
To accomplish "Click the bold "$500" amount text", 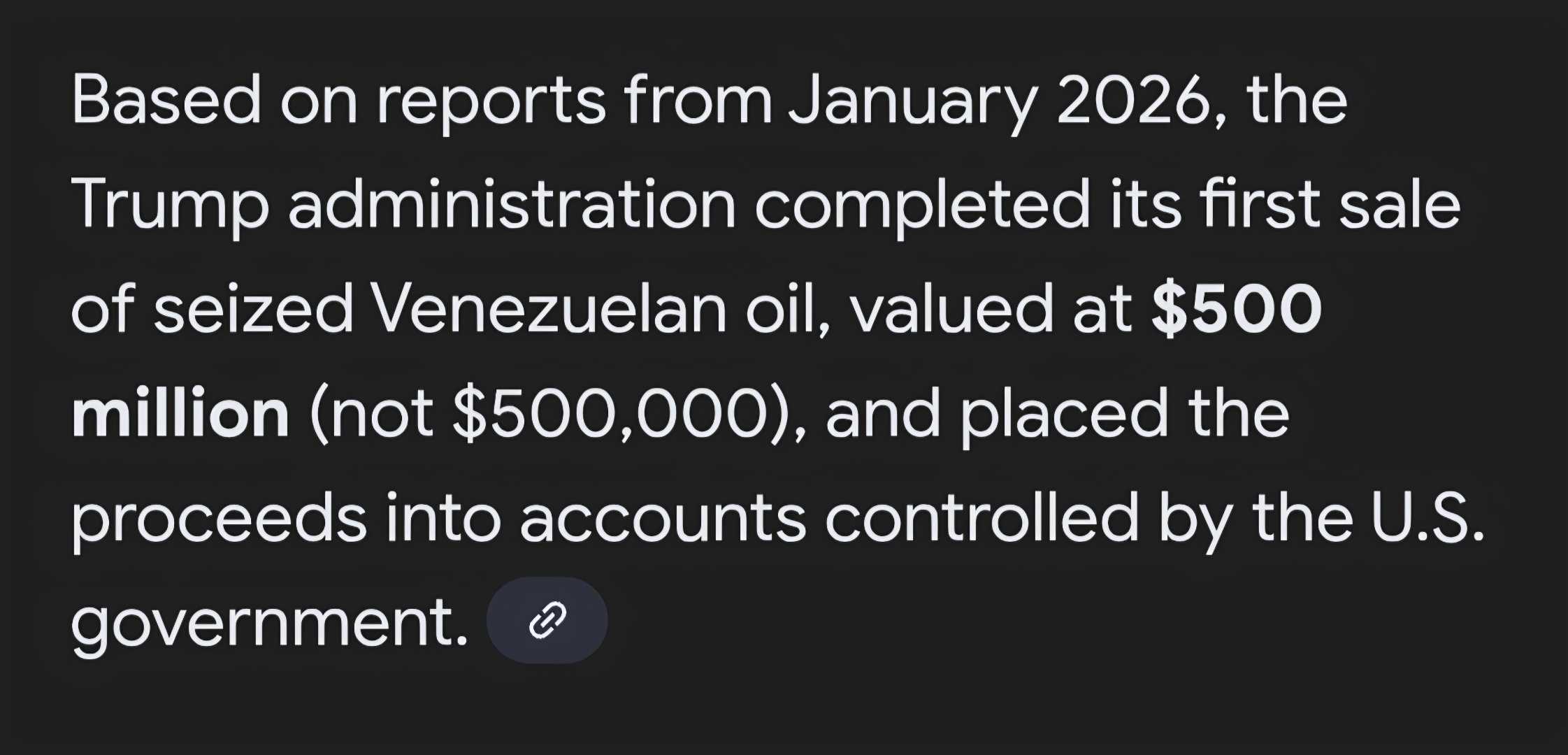I will (x=1237, y=308).
